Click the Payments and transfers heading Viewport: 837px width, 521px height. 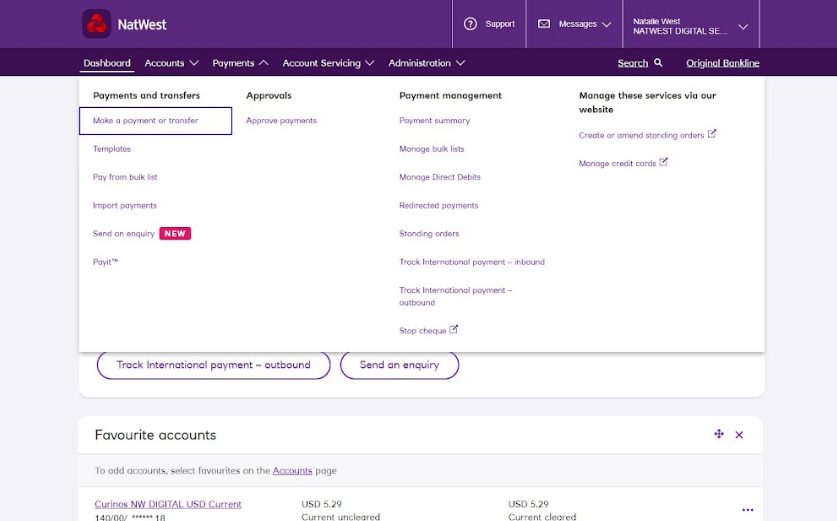146,96
